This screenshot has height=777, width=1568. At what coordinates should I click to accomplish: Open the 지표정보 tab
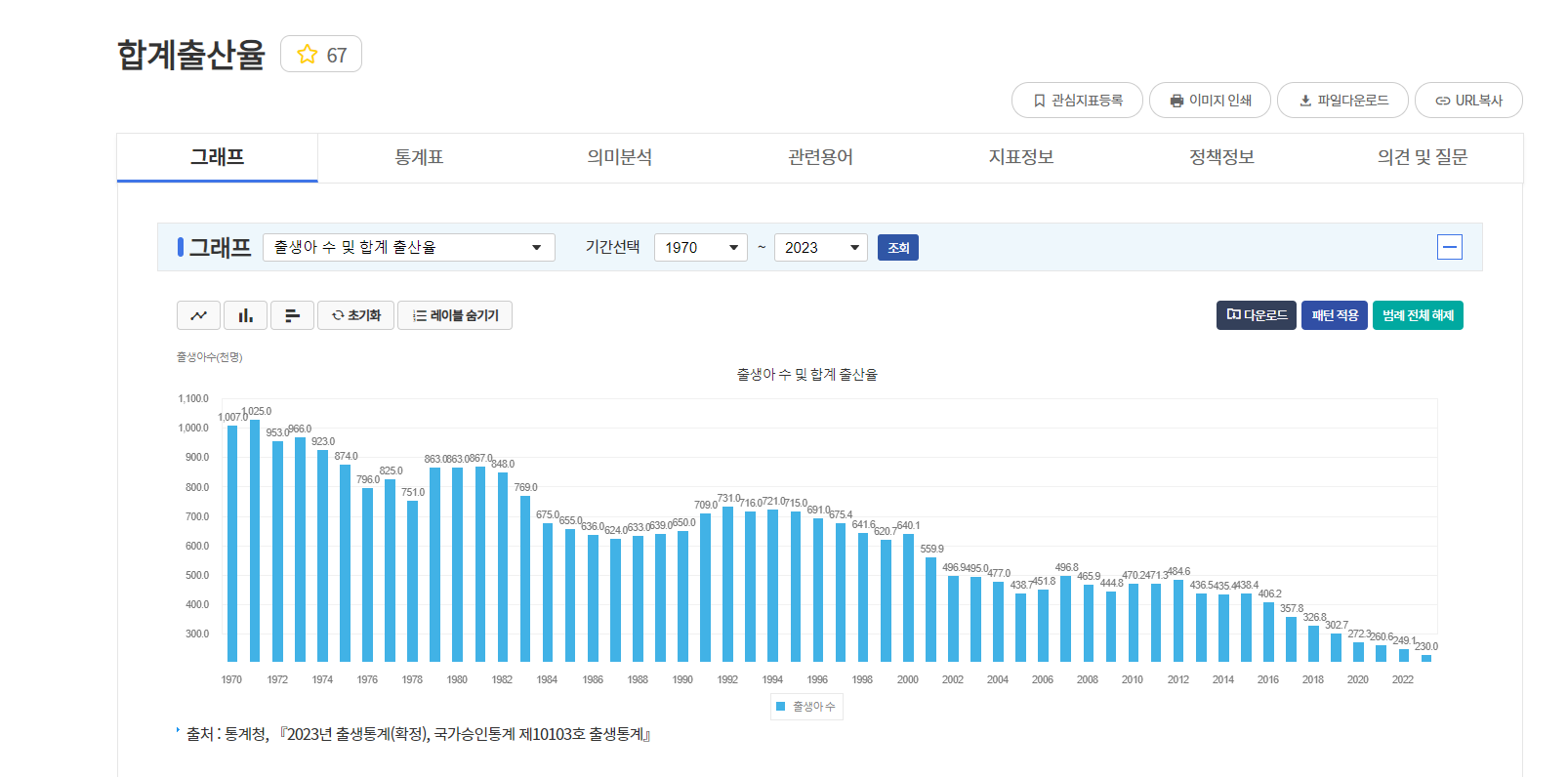click(1021, 157)
